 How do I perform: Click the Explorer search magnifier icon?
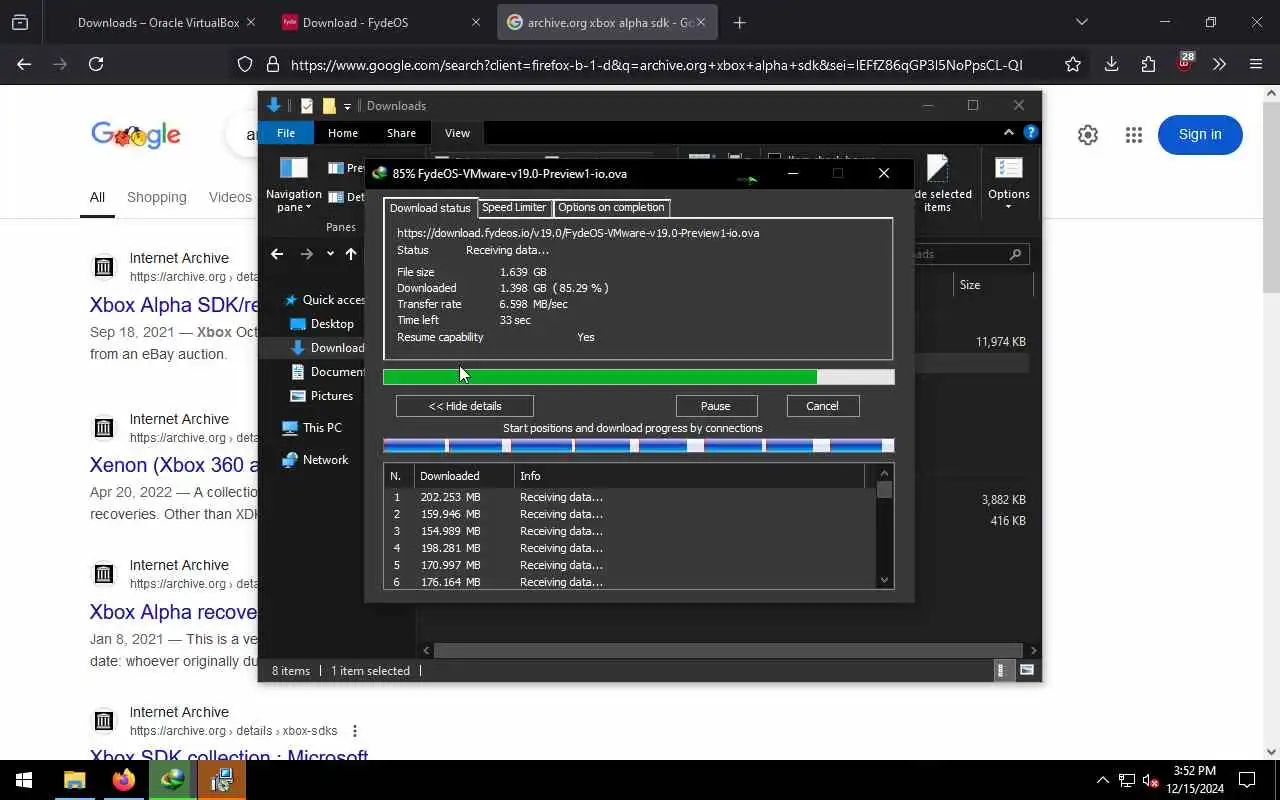pyautogui.click(x=1015, y=254)
